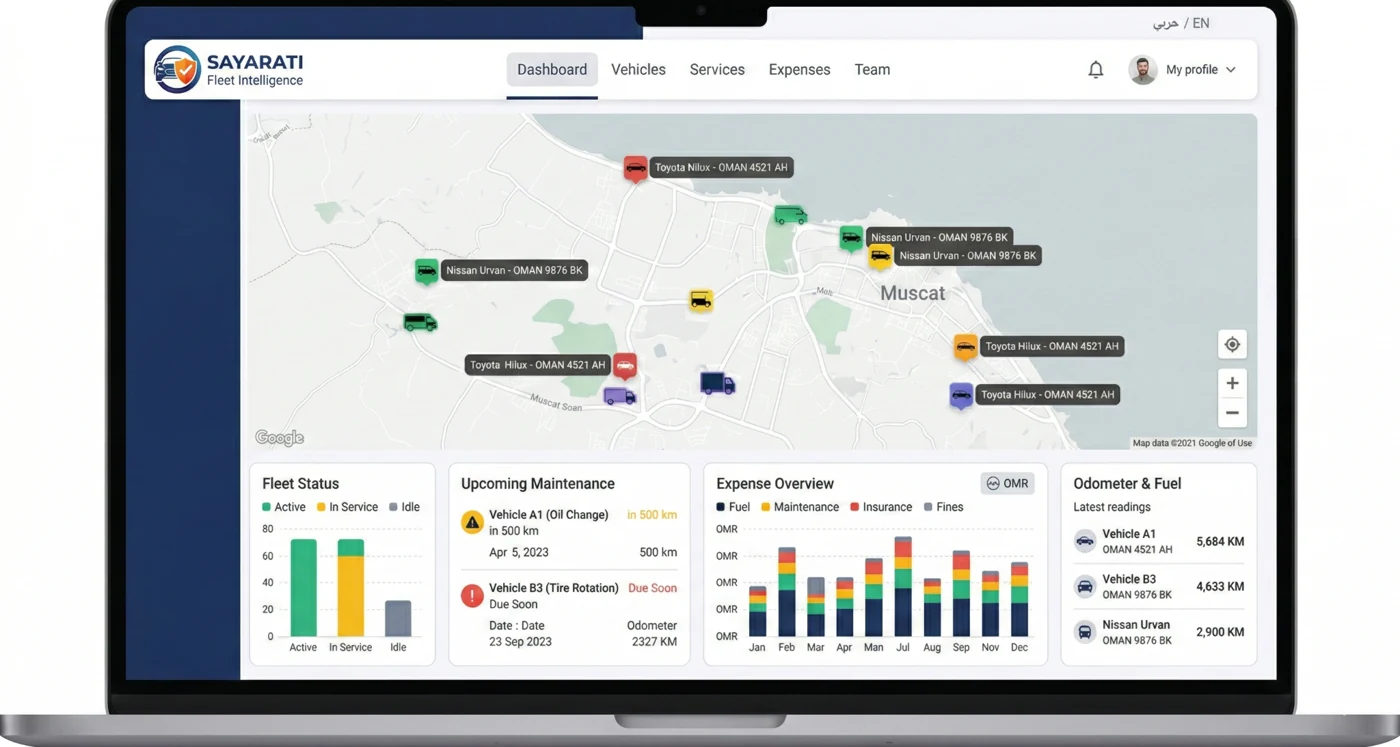This screenshot has width=1400, height=747.
Task: Click the gray Idle bar
Action: coord(398,619)
